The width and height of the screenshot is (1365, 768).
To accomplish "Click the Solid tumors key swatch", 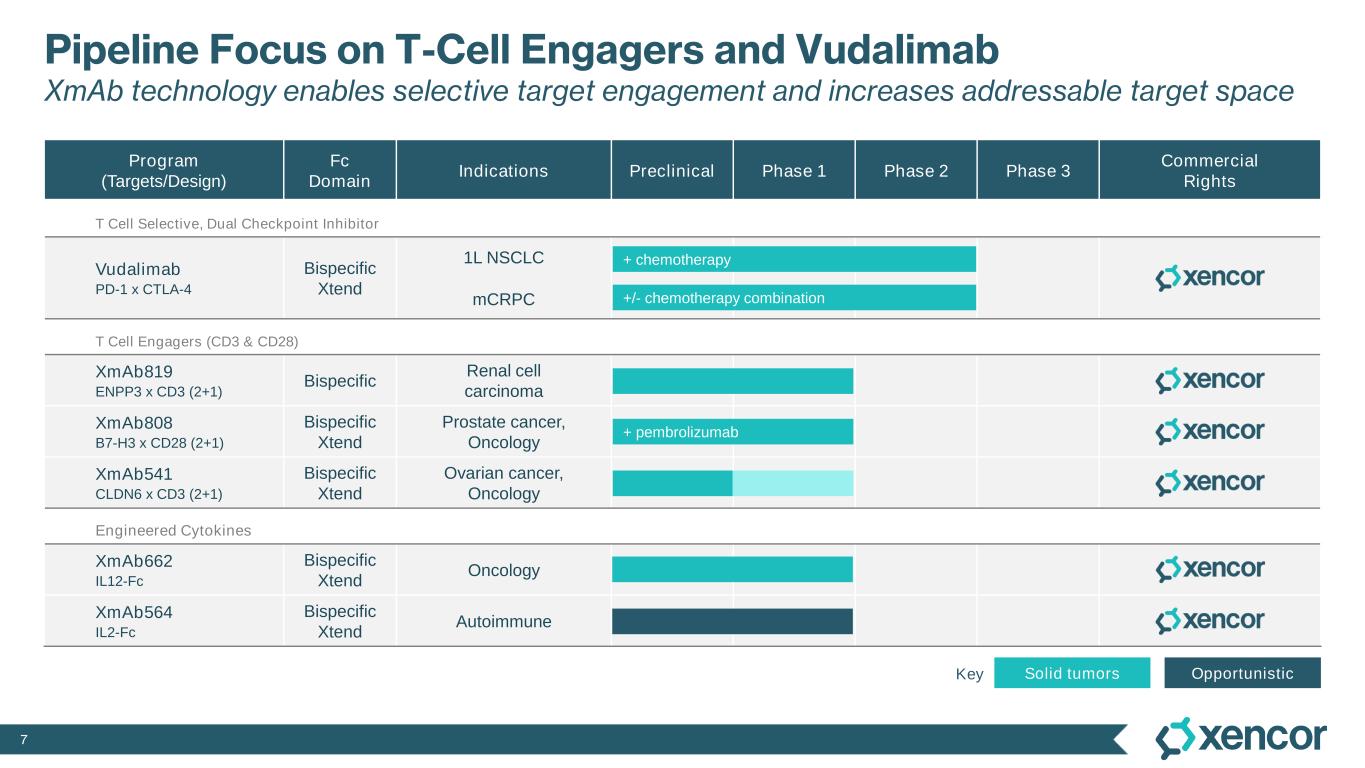I will click(1072, 673).
